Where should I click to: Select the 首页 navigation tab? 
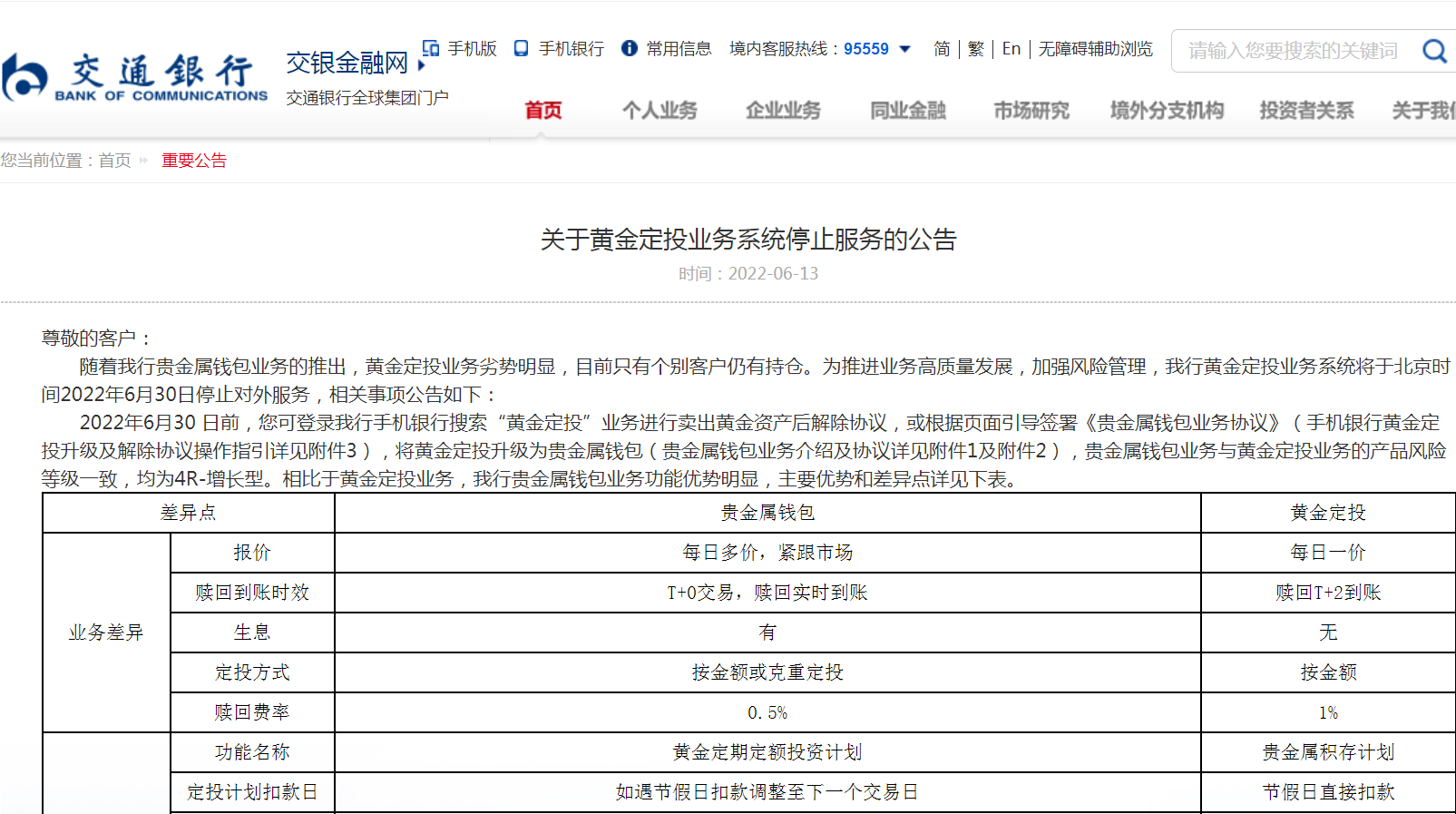pyautogui.click(x=542, y=111)
